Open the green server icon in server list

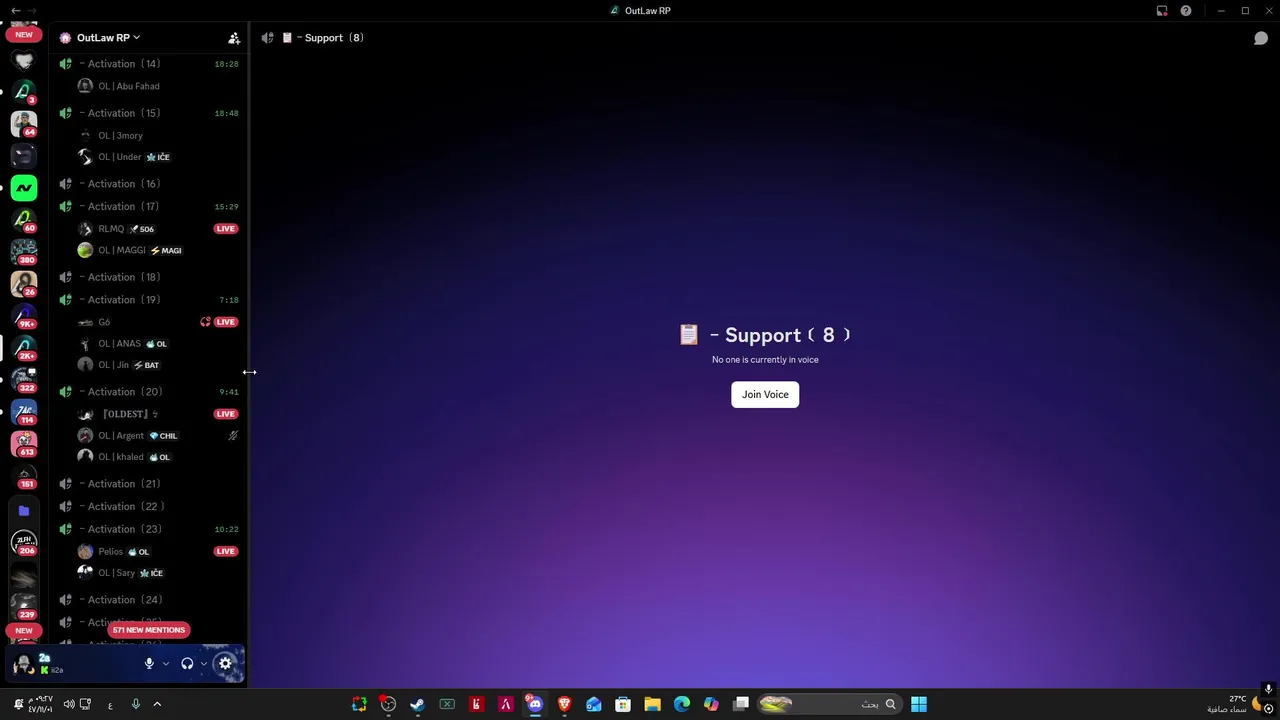point(24,187)
